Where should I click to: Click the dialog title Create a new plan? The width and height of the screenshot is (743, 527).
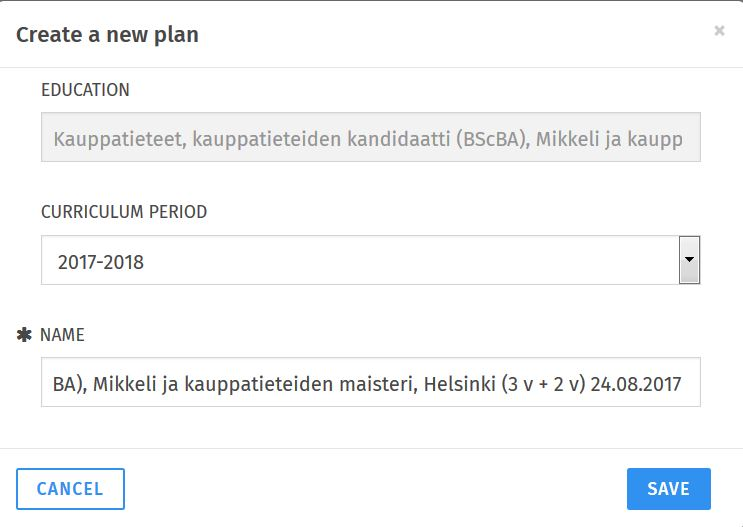point(107,35)
